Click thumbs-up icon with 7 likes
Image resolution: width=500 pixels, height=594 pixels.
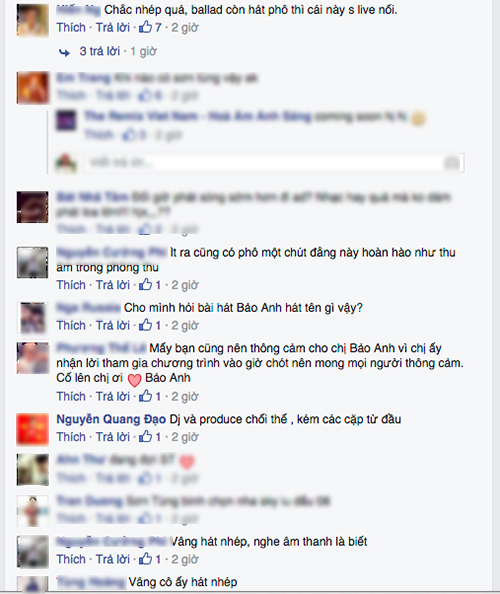[x=145, y=27]
